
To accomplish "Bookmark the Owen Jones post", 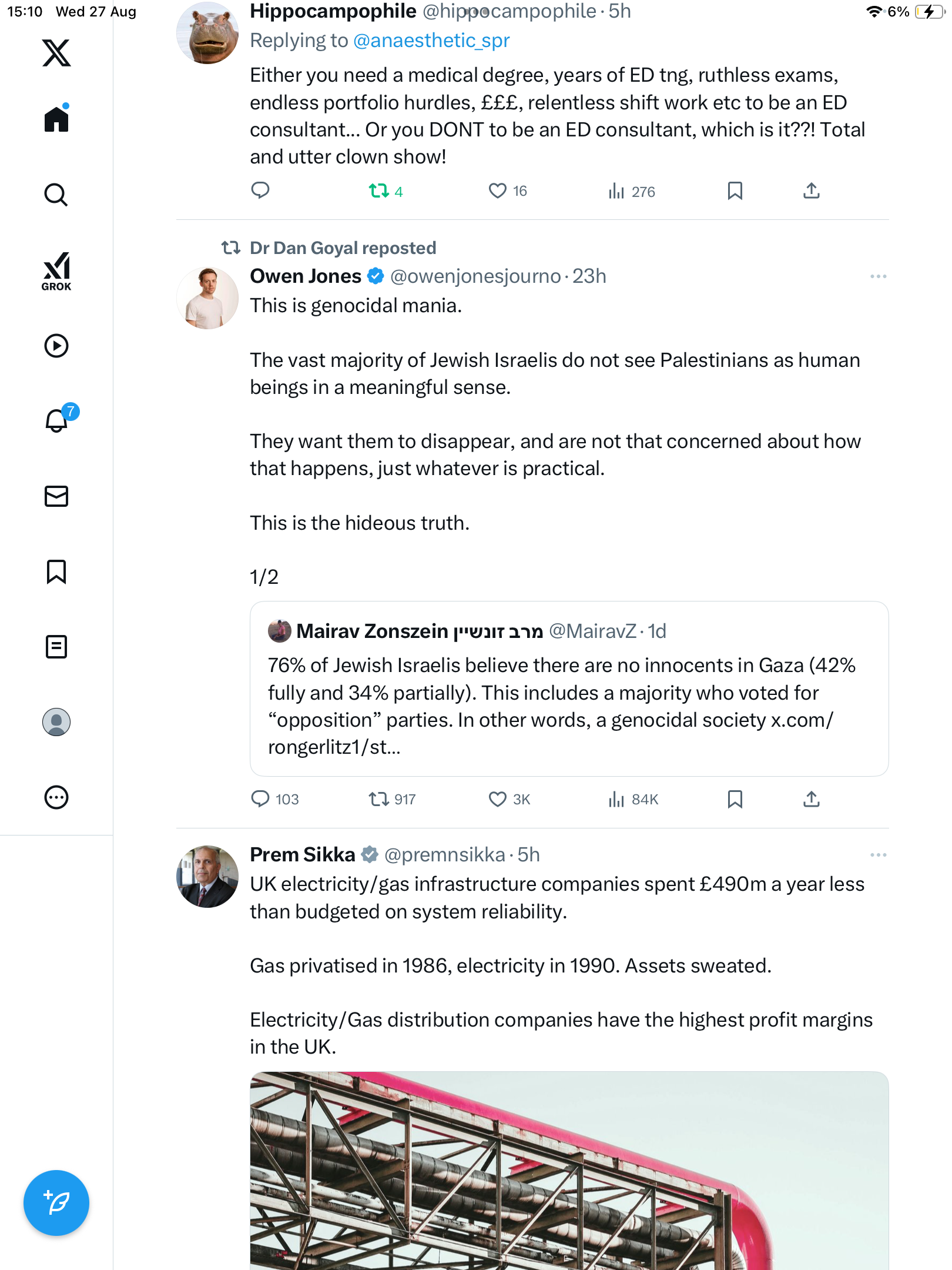I will [x=735, y=799].
